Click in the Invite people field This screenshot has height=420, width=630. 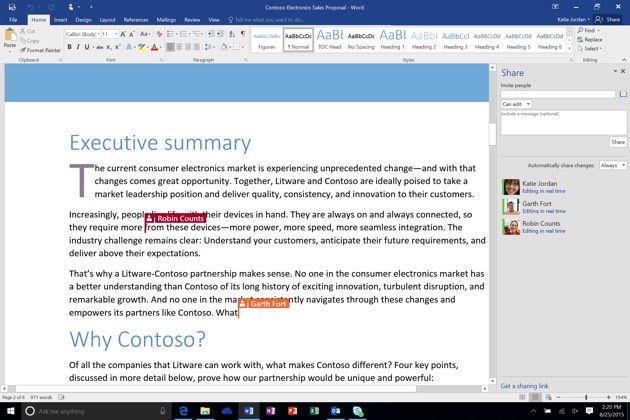pyautogui.click(x=558, y=94)
